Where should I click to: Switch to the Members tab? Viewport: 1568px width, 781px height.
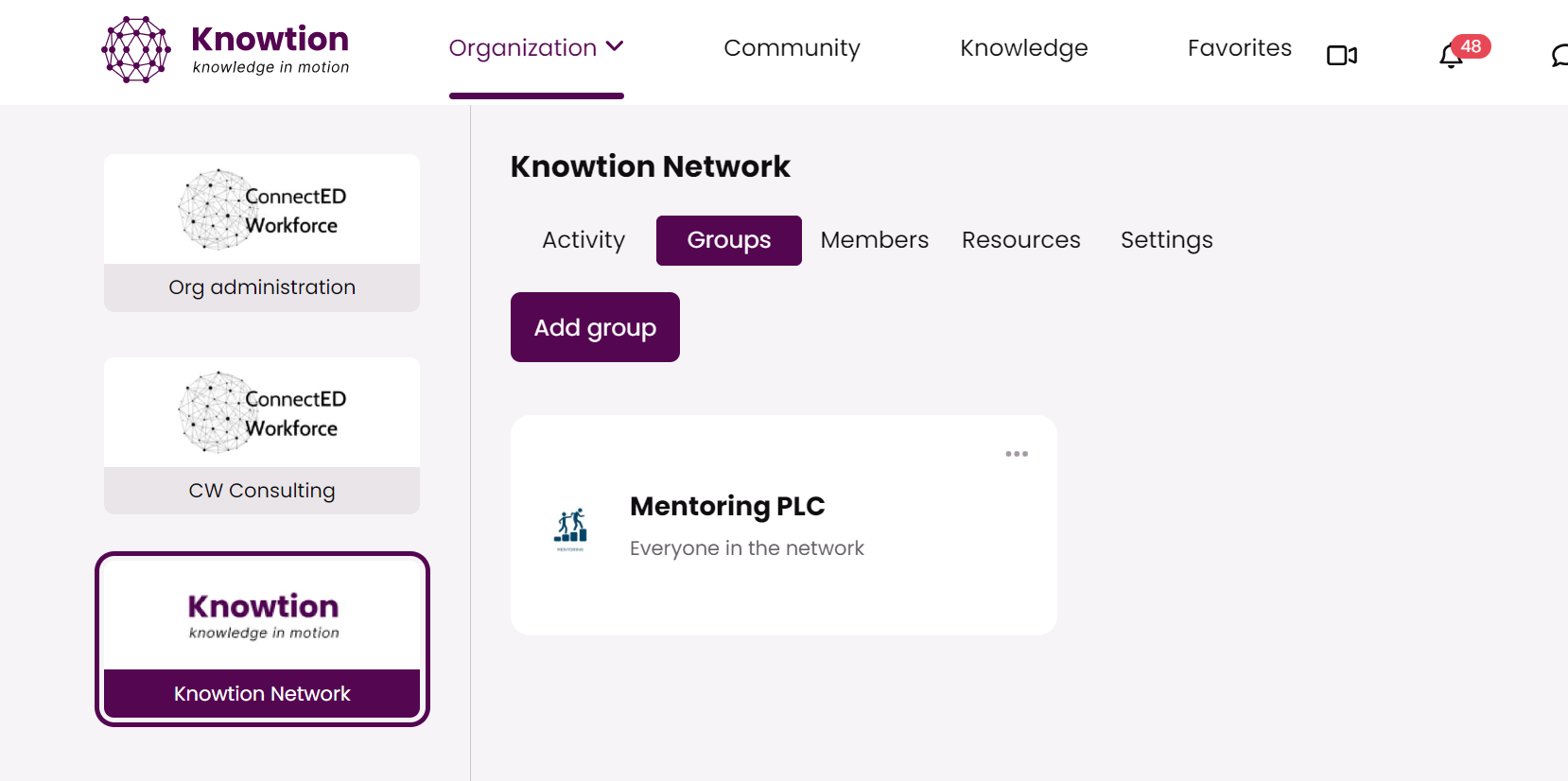tap(874, 240)
